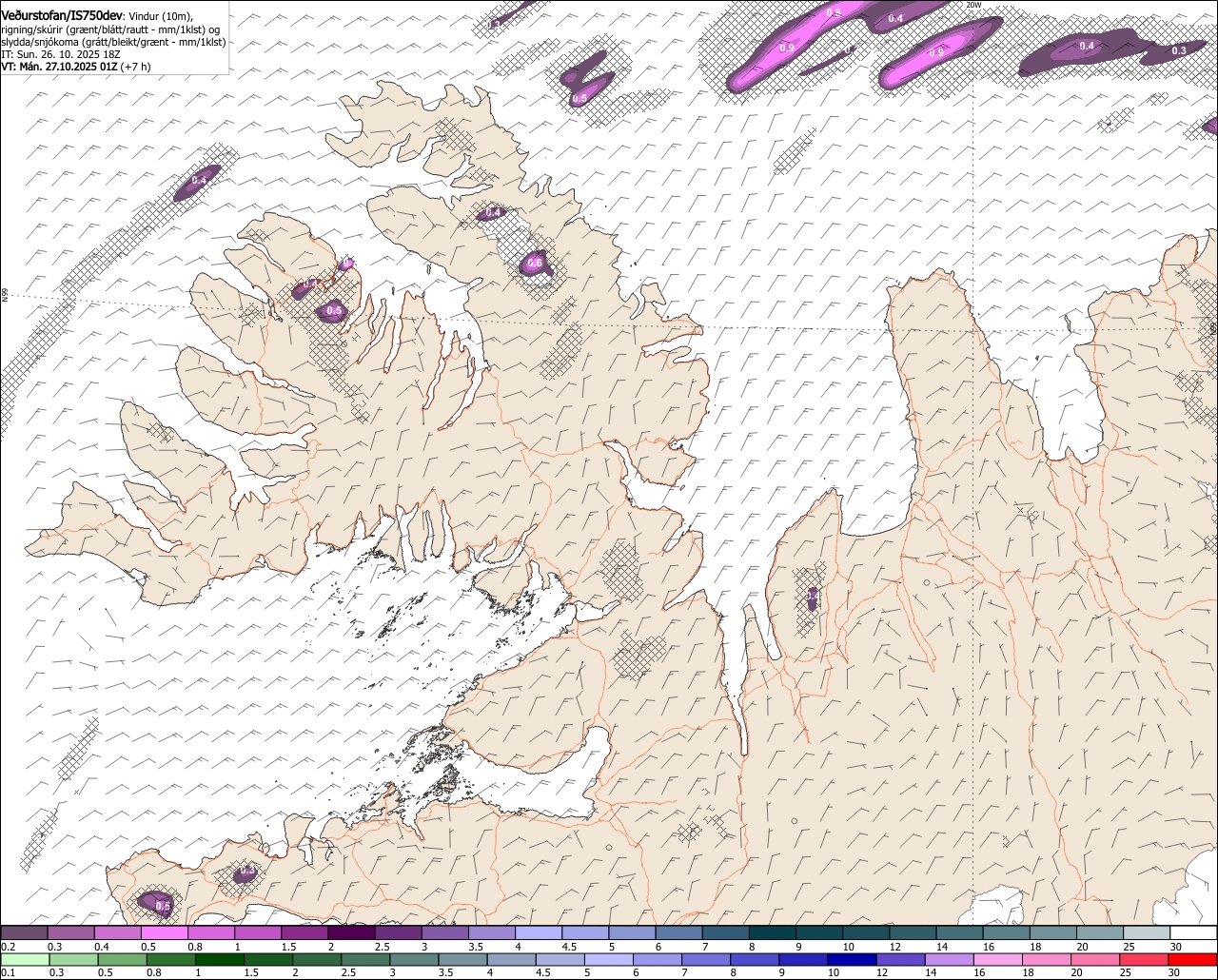
Task: Click the darkest green legend swatch labeled 1
Action: coord(220,959)
